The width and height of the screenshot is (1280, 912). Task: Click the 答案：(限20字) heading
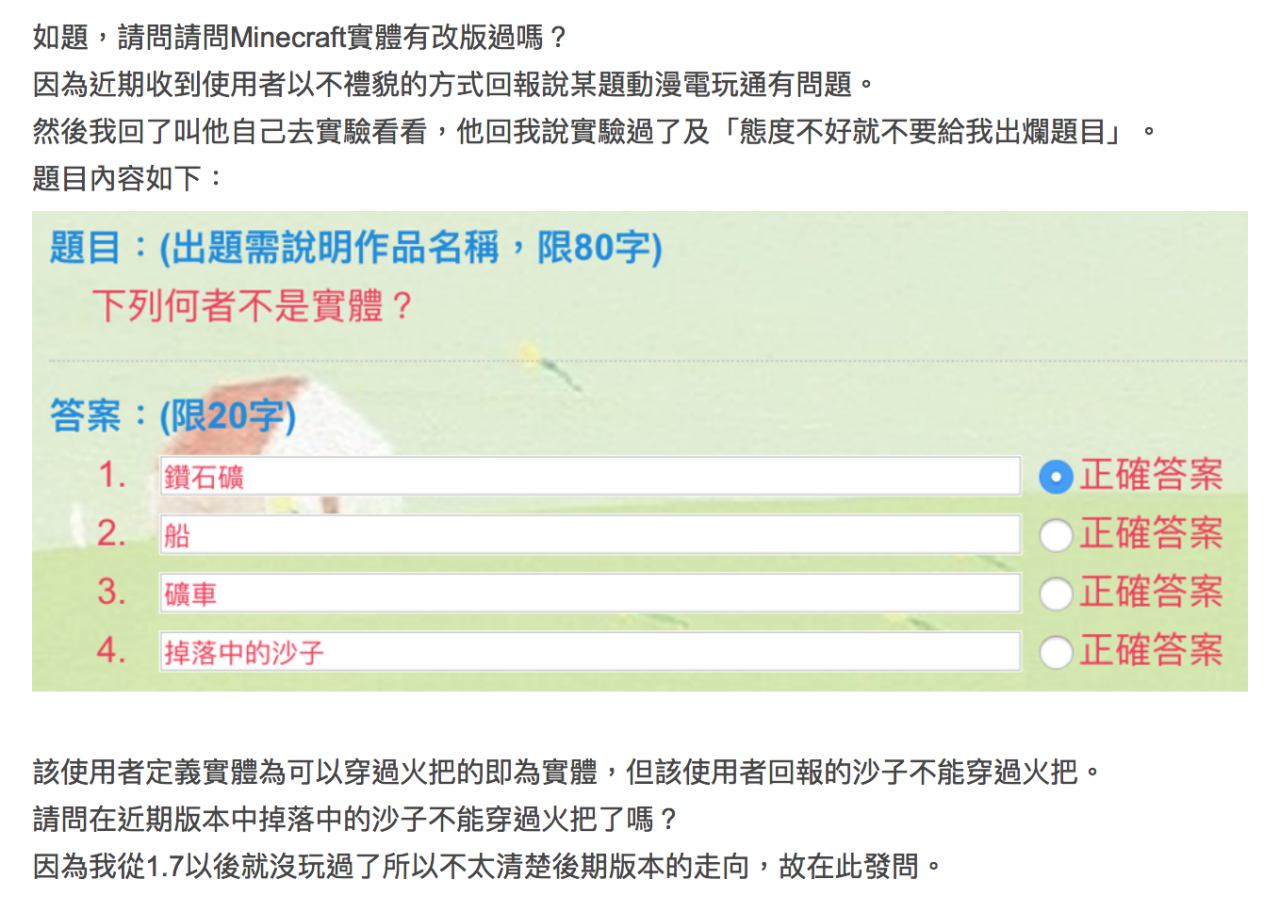coord(172,417)
